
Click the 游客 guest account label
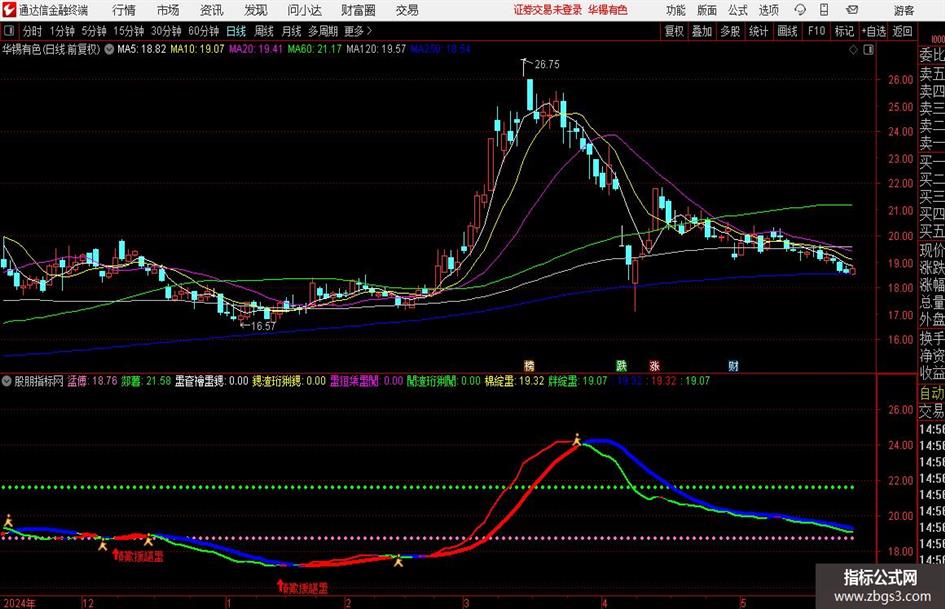tap(904, 10)
